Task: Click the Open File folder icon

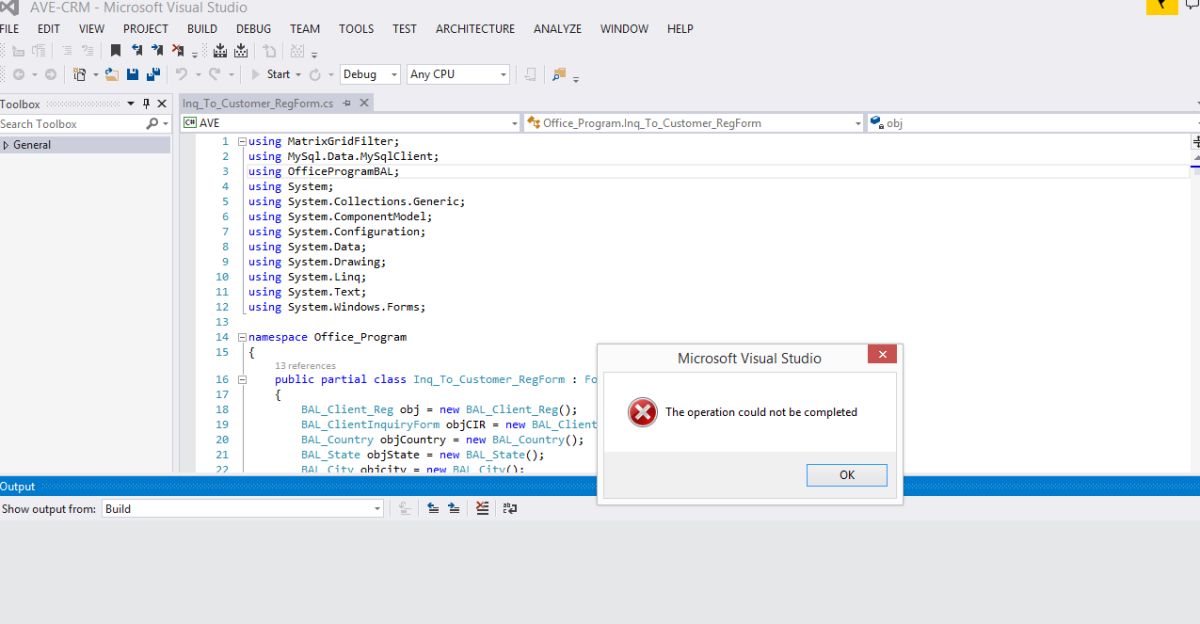Action: click(112, 74)
